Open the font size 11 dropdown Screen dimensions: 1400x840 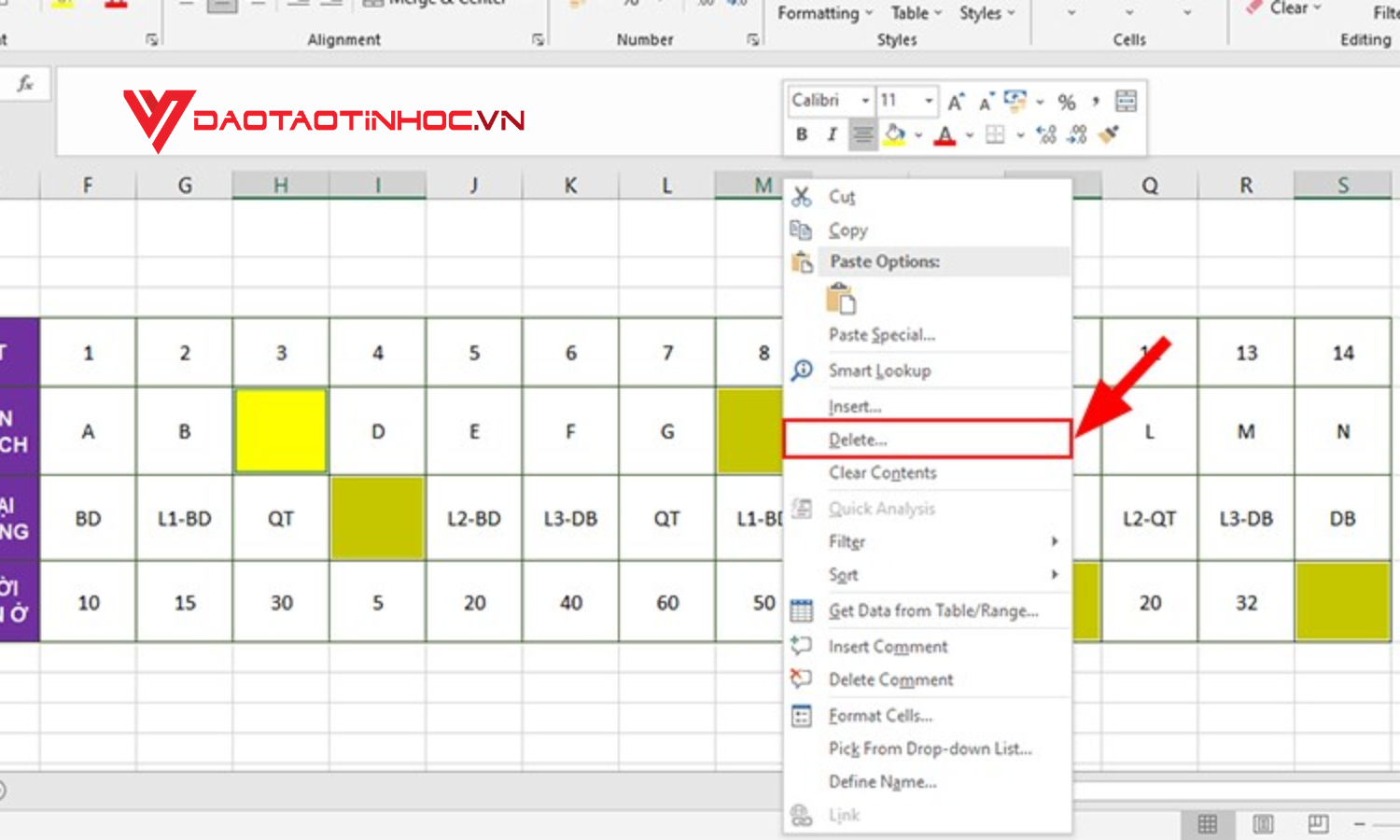click(x=929, y=101)
